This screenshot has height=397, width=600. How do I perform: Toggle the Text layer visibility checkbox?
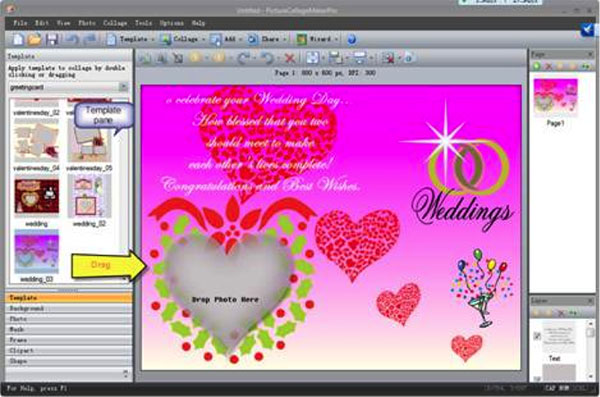(x=537, y=336)
